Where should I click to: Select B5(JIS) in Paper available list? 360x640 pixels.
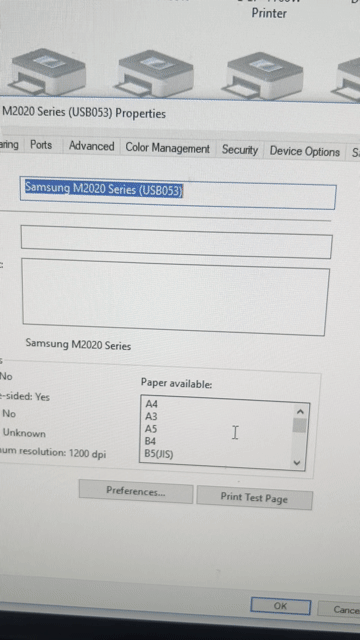pos(159,454)
